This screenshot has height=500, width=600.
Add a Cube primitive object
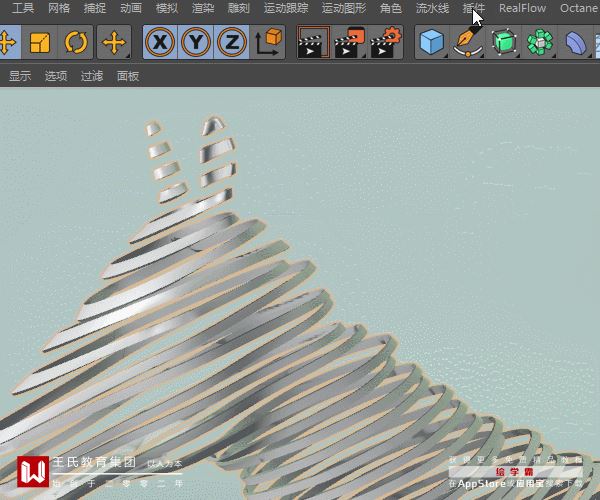(x=432, y=42)
